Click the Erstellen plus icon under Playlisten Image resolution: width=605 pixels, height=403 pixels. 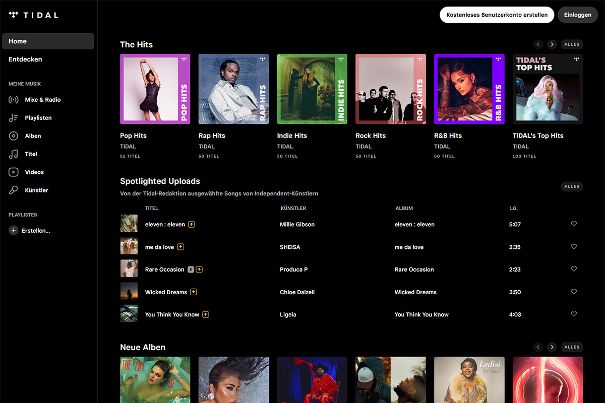tap(14, 230)
